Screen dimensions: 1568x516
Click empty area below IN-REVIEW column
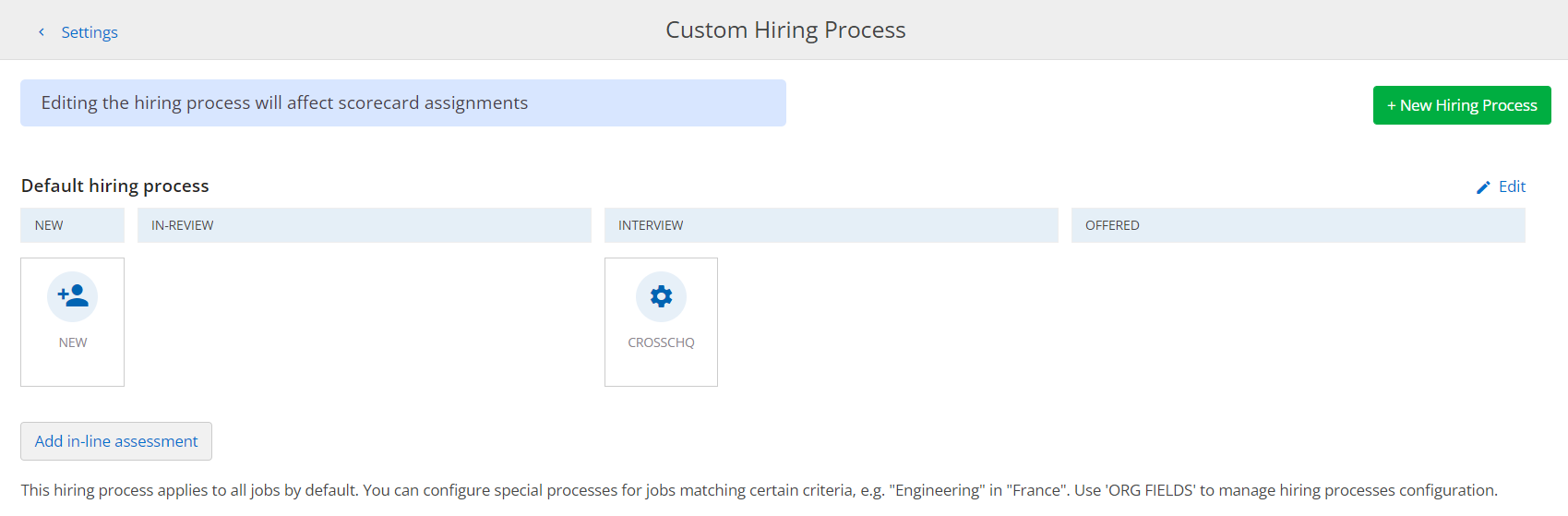365,321
